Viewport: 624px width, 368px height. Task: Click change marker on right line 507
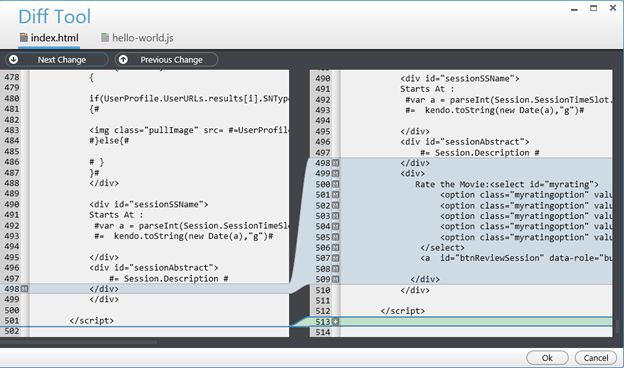[335, 258]
